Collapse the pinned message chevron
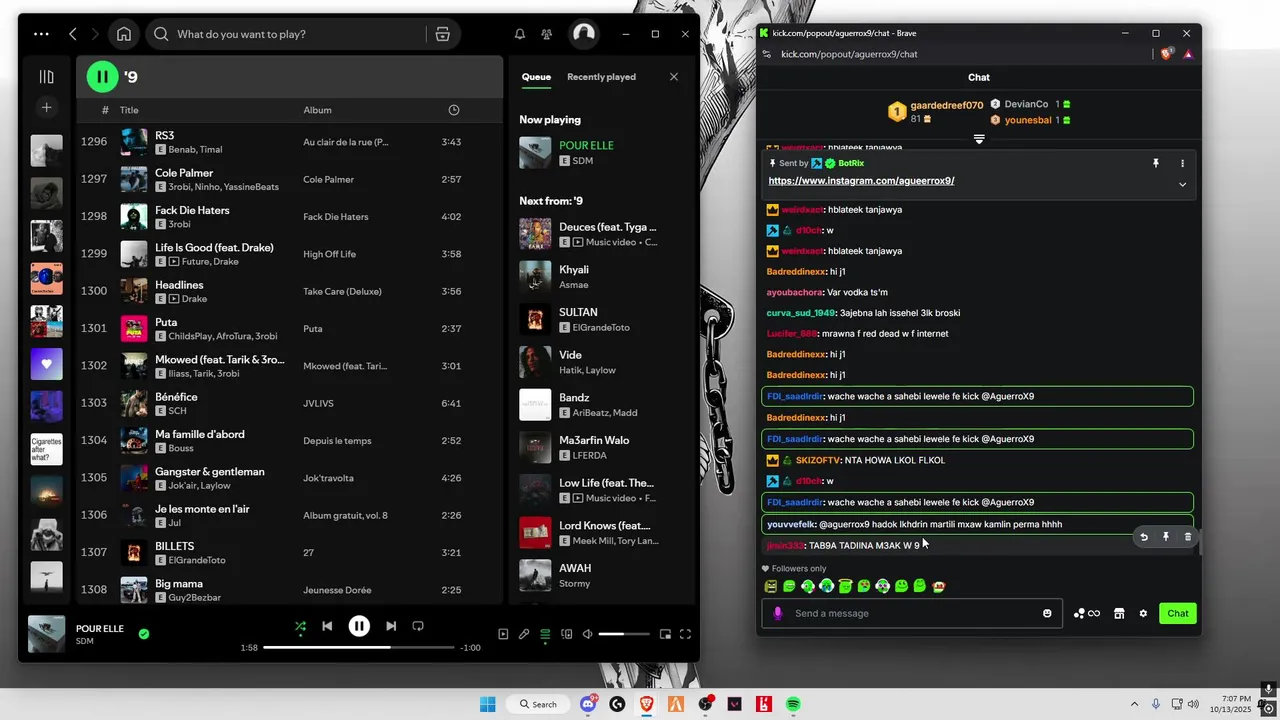Viewport: 1280px width, 720px height. (1182, 184)
